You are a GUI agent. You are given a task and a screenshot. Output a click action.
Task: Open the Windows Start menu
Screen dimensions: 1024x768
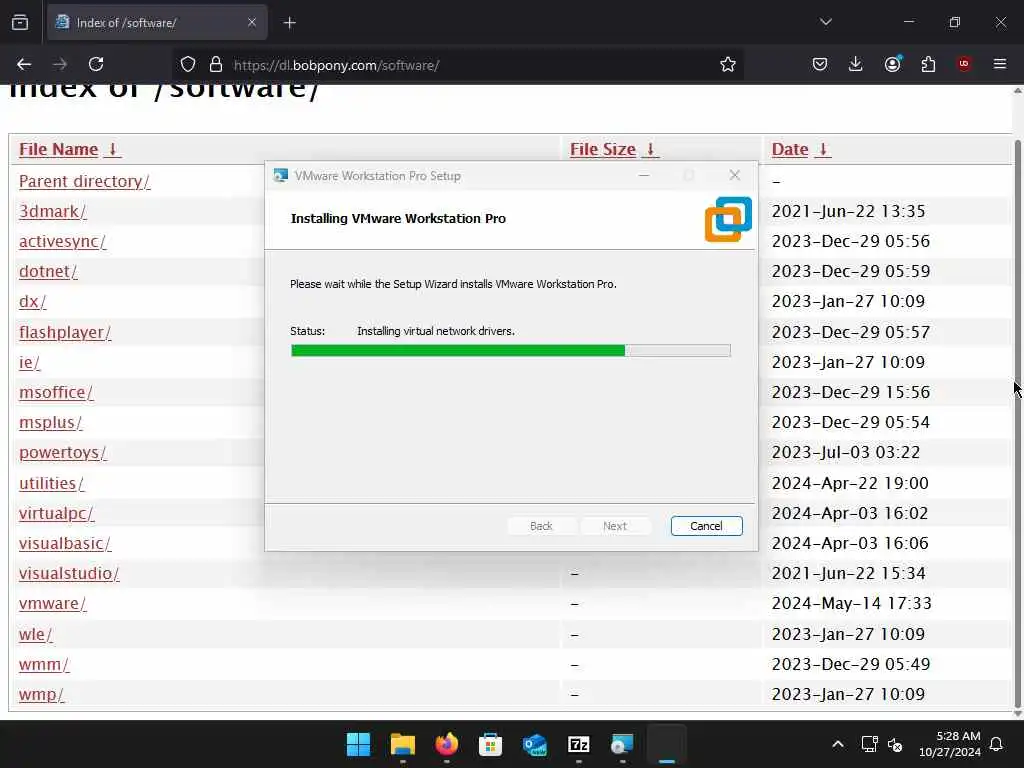point(358,744)
